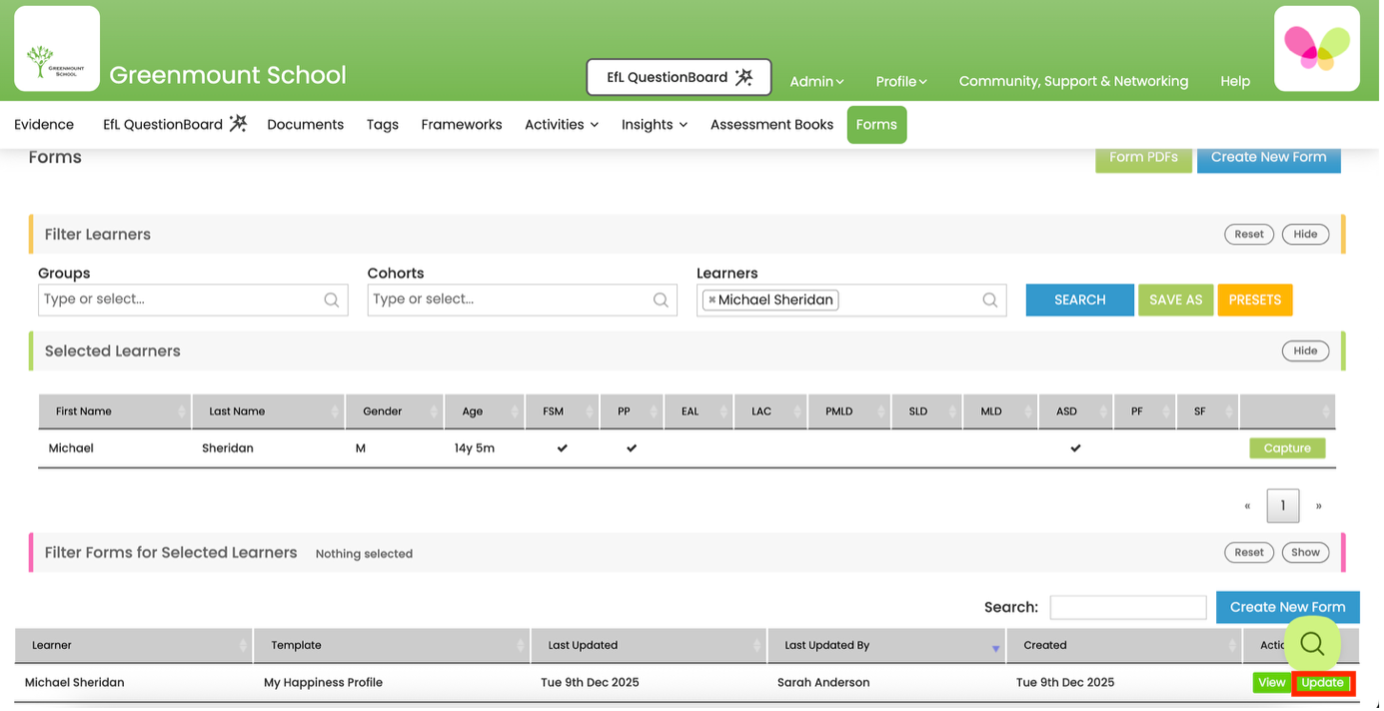Click "14y 5m" age cell
The width and height of the screenshot is (1384, 711).
[x=476, y=450]
